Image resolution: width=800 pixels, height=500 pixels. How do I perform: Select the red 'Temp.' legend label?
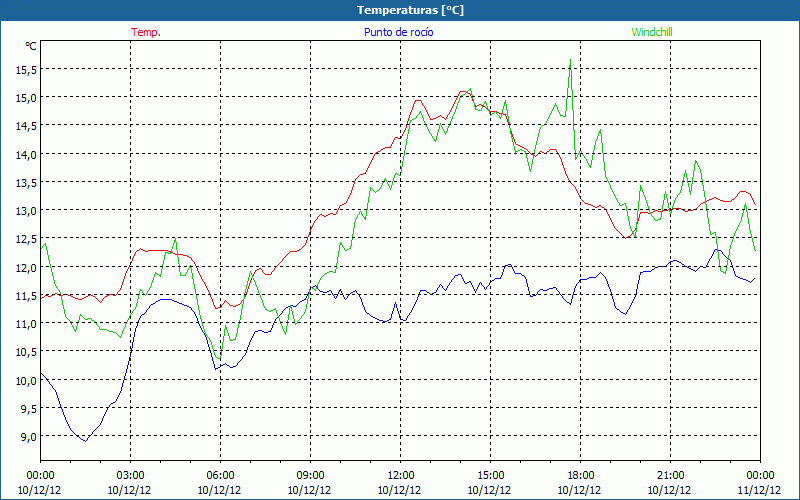point(146,32)
